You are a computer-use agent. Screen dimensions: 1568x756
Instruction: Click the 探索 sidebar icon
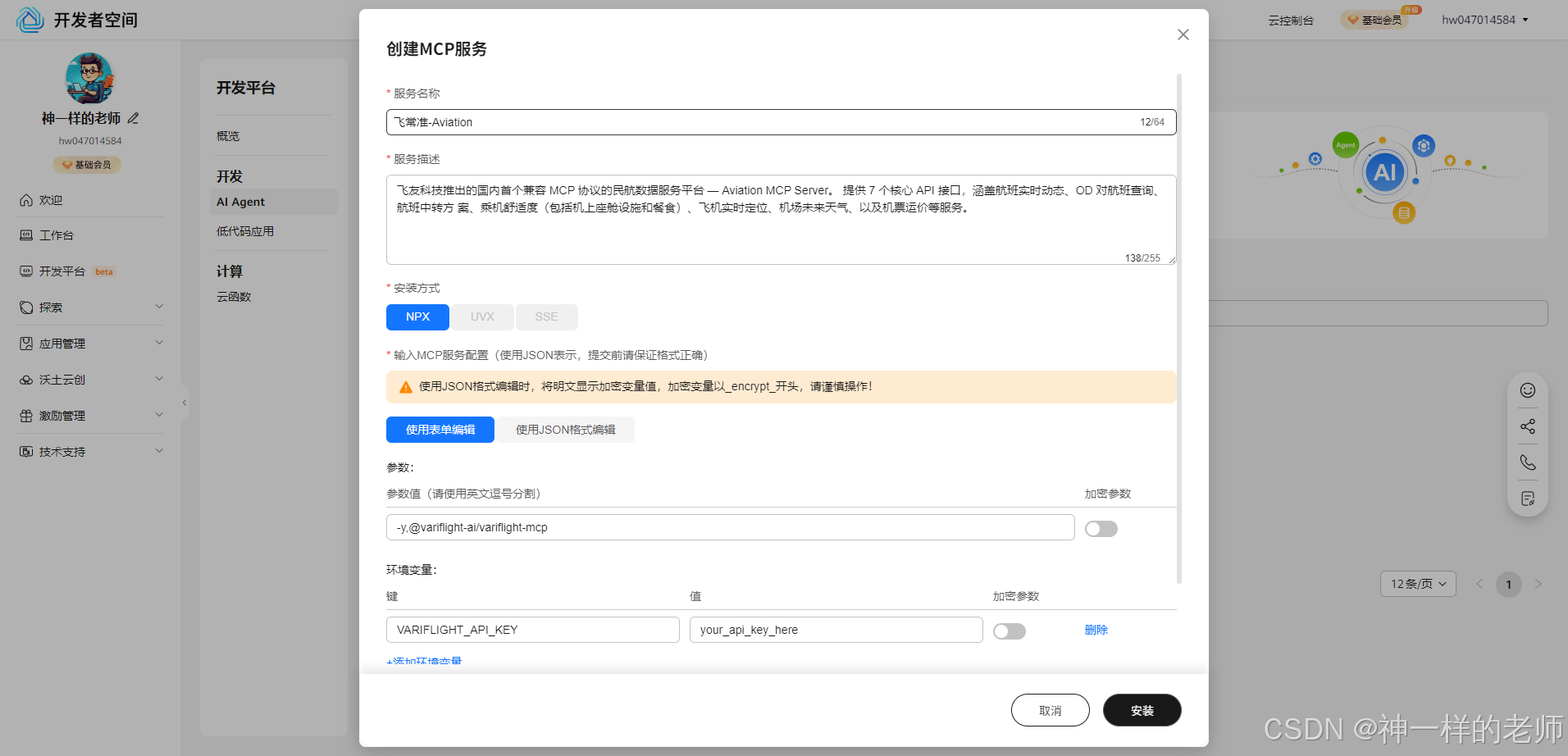pos(26,307)
